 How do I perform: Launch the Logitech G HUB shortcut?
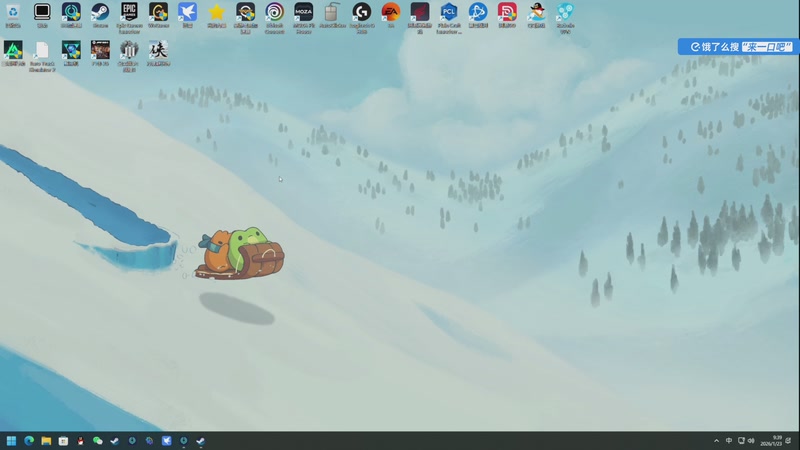point(362,18)
